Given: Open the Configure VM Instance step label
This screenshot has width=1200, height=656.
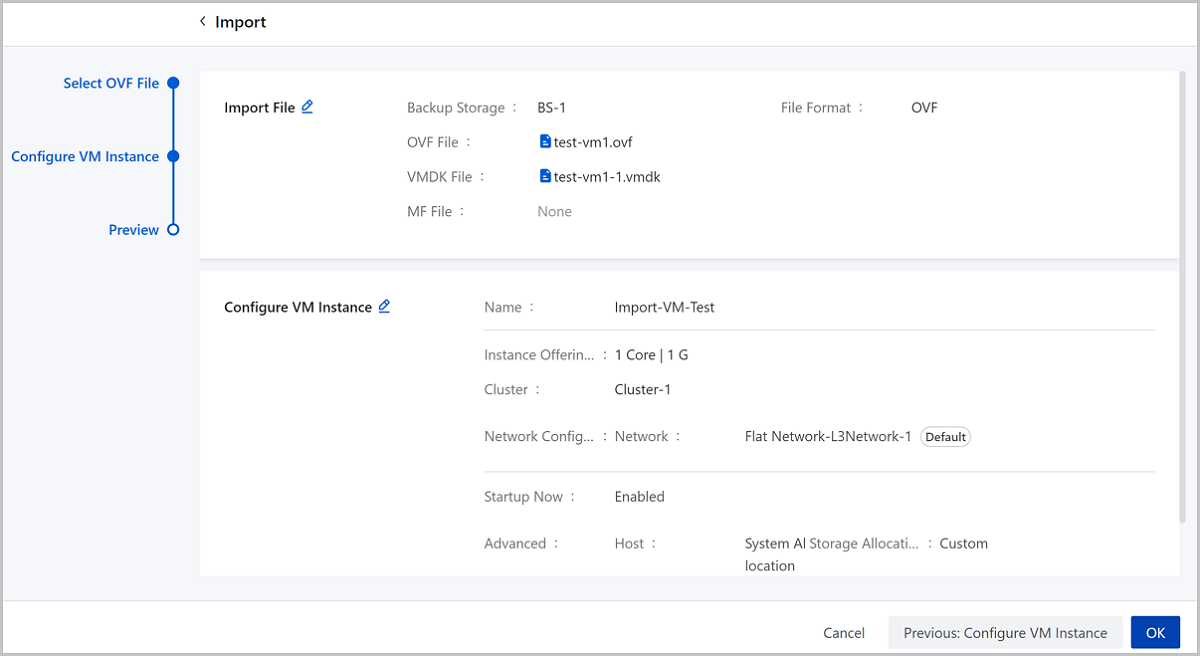Looking at the screenshot, I should pyautogui.click(x=85, y=156).
